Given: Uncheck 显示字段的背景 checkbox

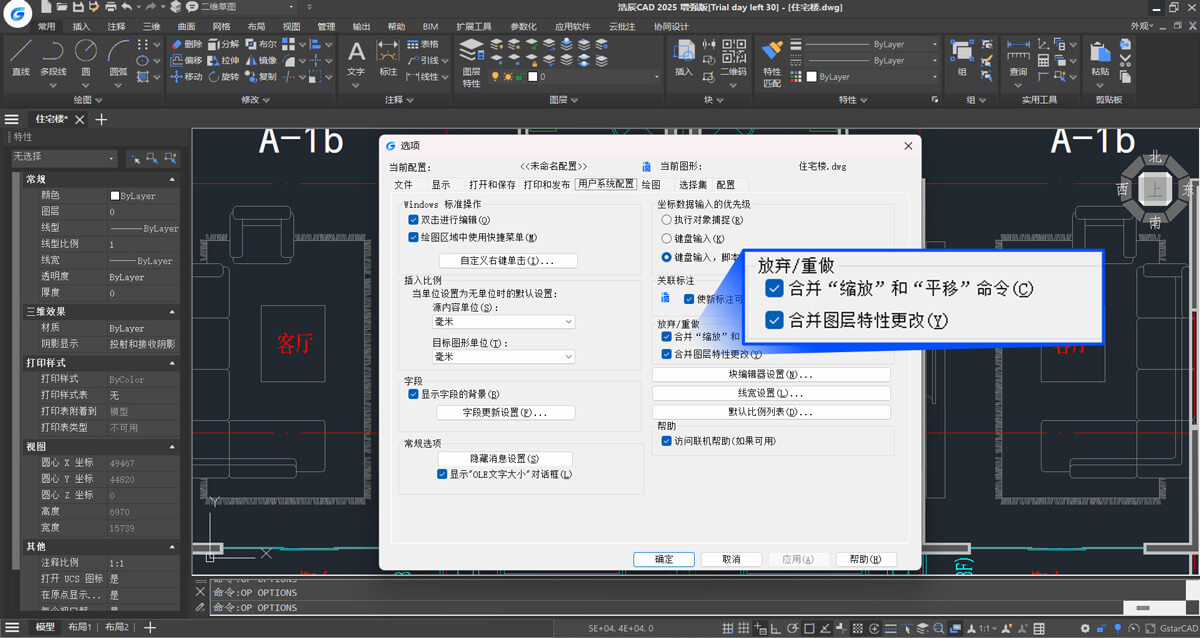Looking at the screenshot, I should 413,394.
